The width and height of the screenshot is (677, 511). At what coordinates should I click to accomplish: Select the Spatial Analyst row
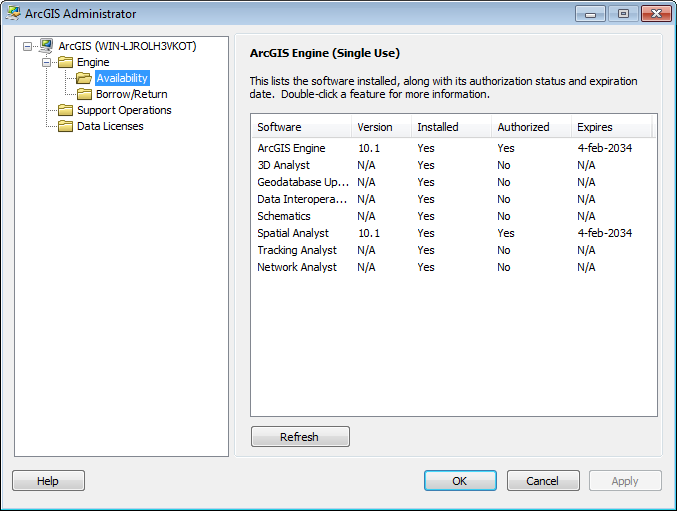coord(293,233)
